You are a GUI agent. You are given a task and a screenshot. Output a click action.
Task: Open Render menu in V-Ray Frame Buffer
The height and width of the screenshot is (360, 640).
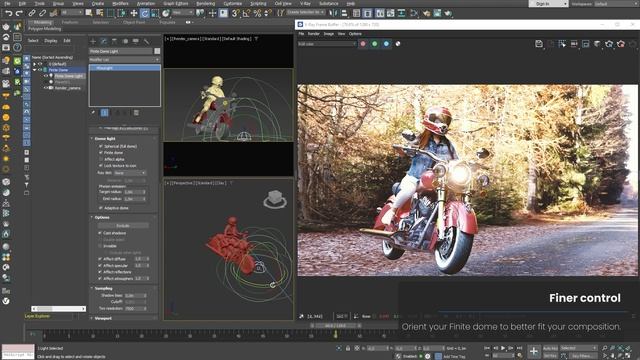(x=313, y=33)
